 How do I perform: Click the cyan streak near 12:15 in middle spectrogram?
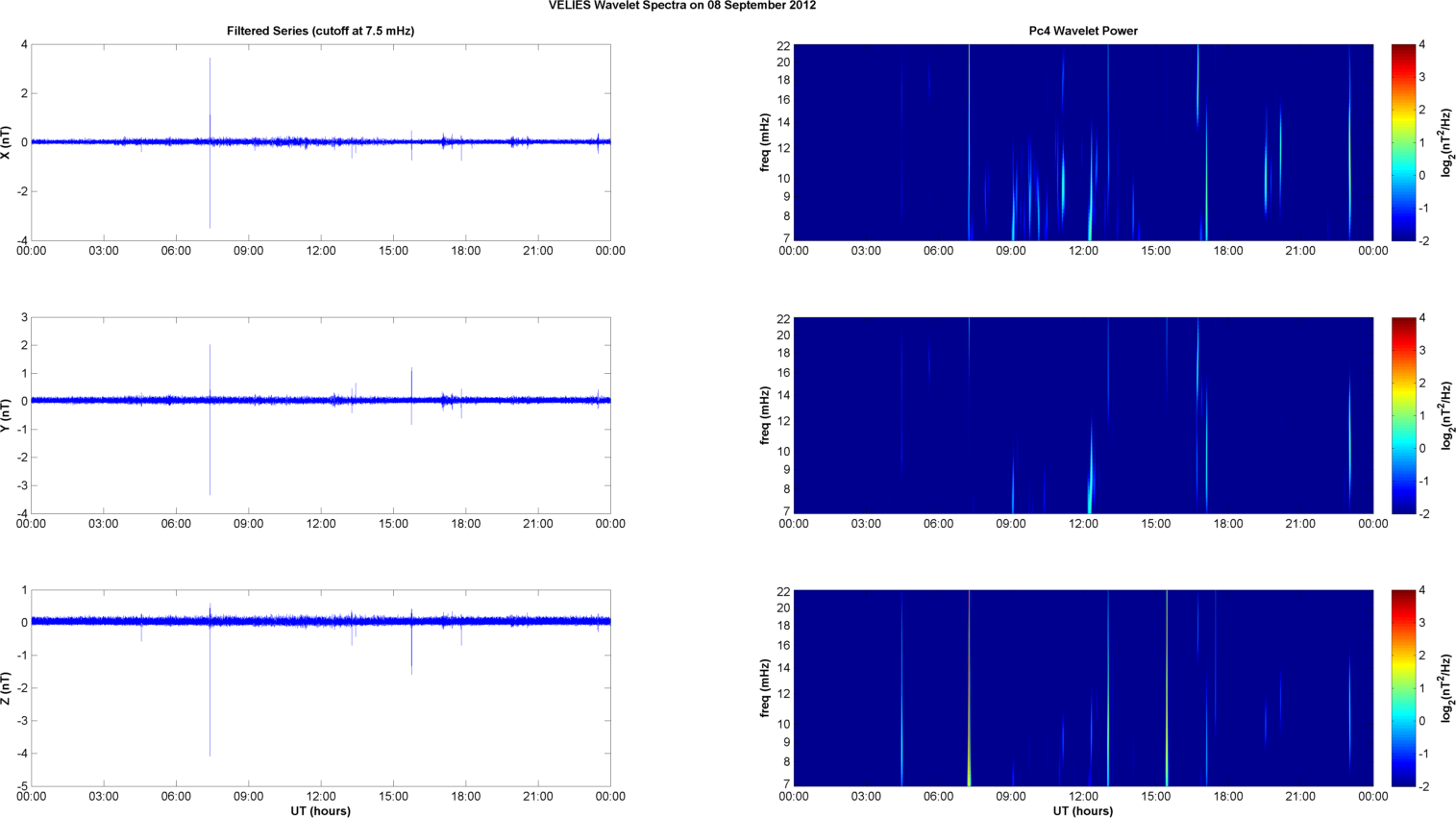[1090, 481]
